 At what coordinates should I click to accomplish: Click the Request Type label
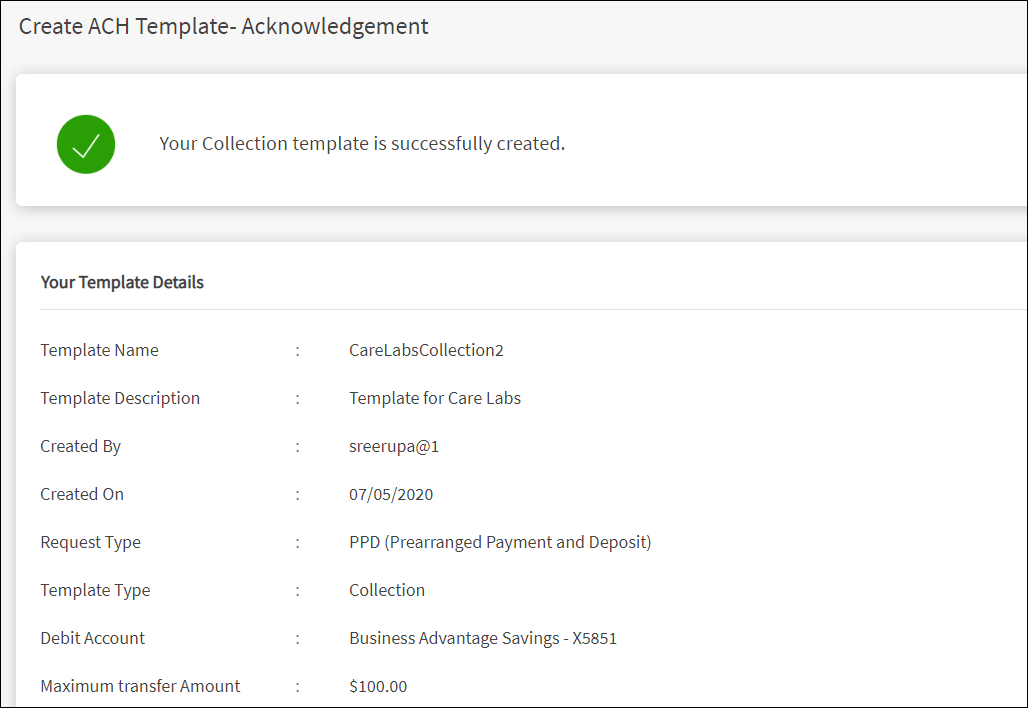(90, 542)
